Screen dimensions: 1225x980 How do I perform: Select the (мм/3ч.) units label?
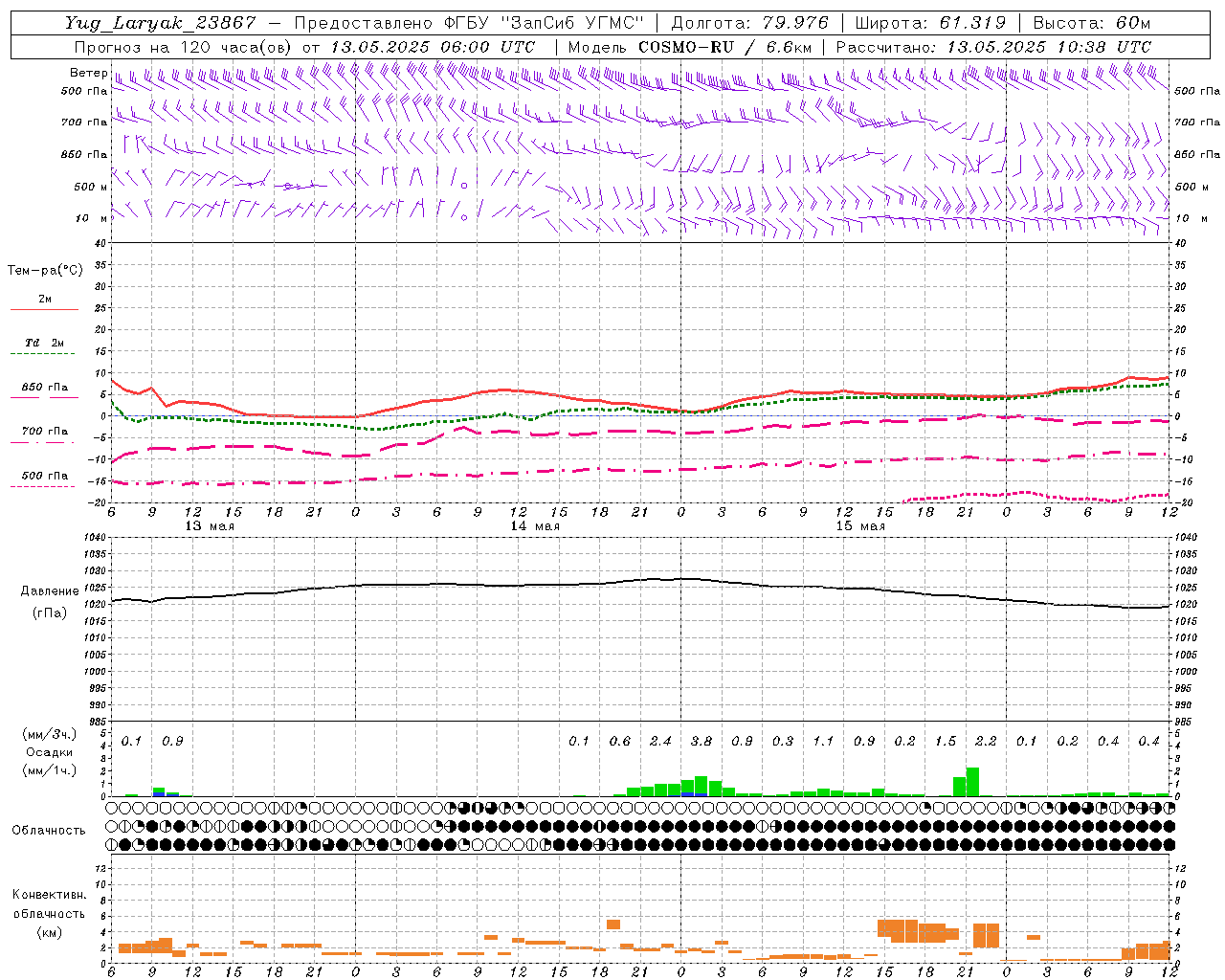(x=49, y=734)
